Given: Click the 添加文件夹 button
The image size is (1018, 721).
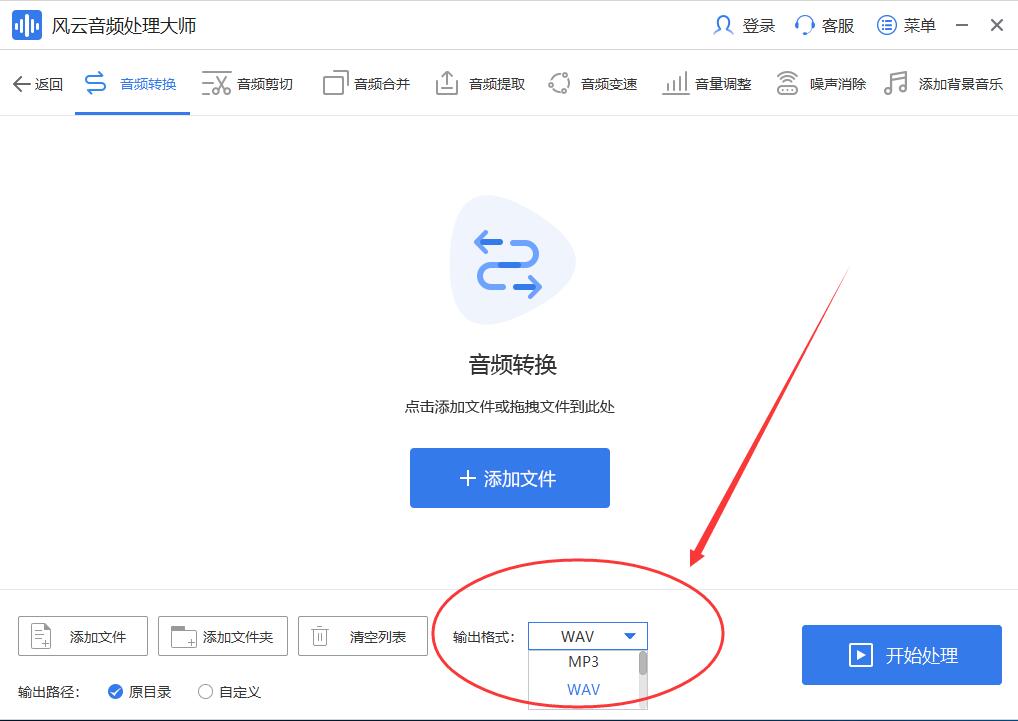Looking at the screenshot, I should point(223,636).
